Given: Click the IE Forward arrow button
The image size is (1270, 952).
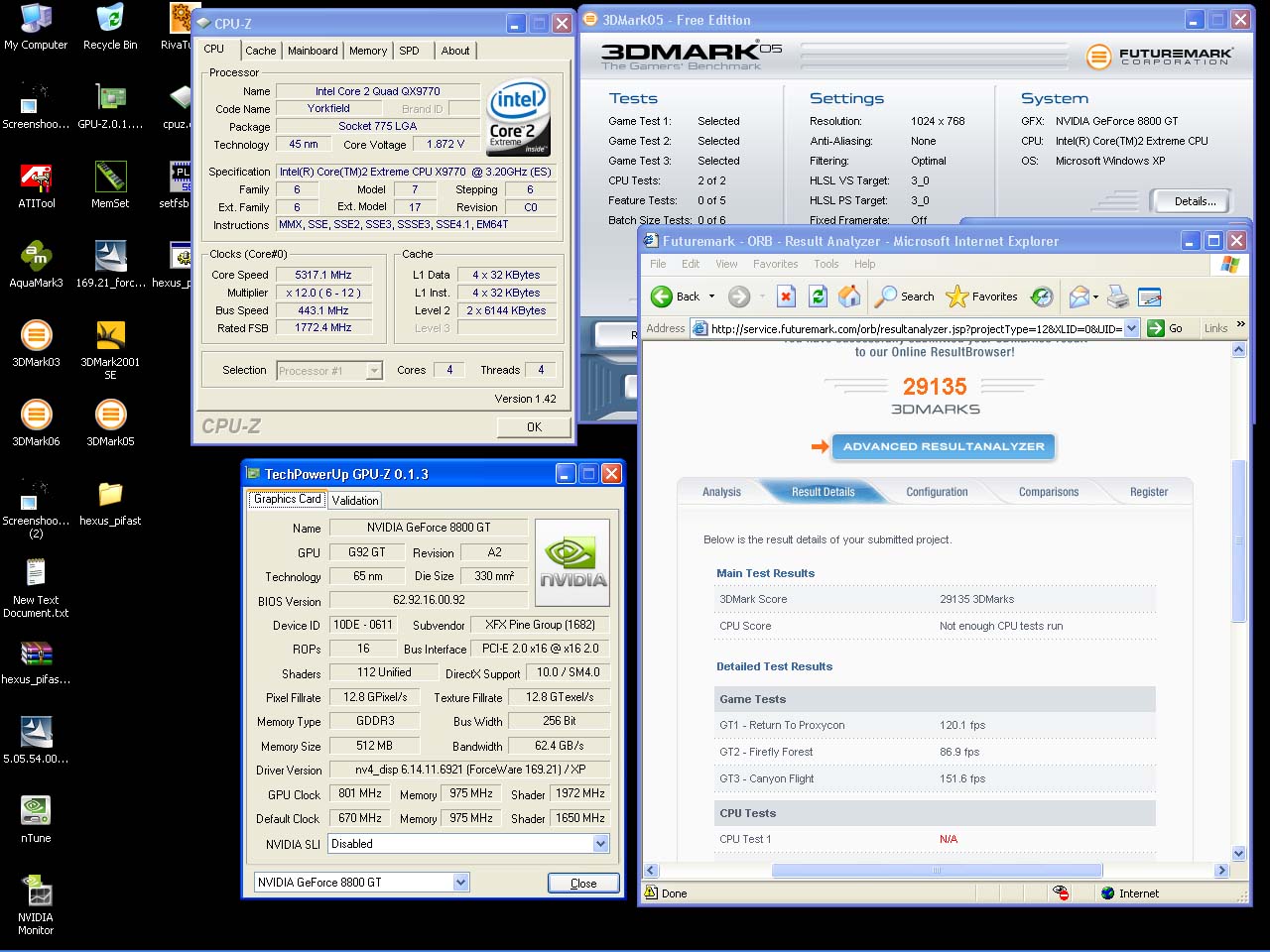Looking at the screenshot, I should pyautogui.click(x=738, y=297).
